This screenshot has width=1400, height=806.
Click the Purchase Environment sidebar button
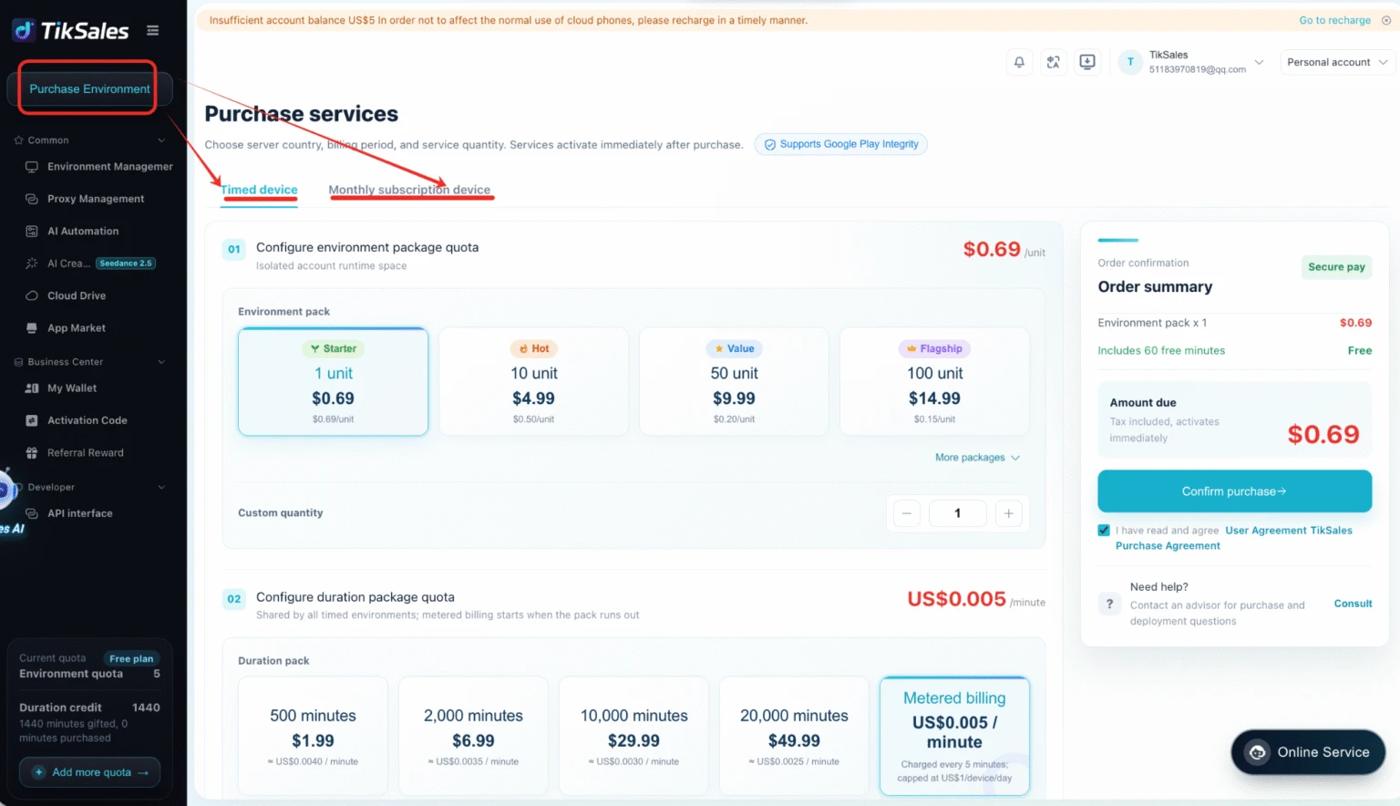pos(90,89)
